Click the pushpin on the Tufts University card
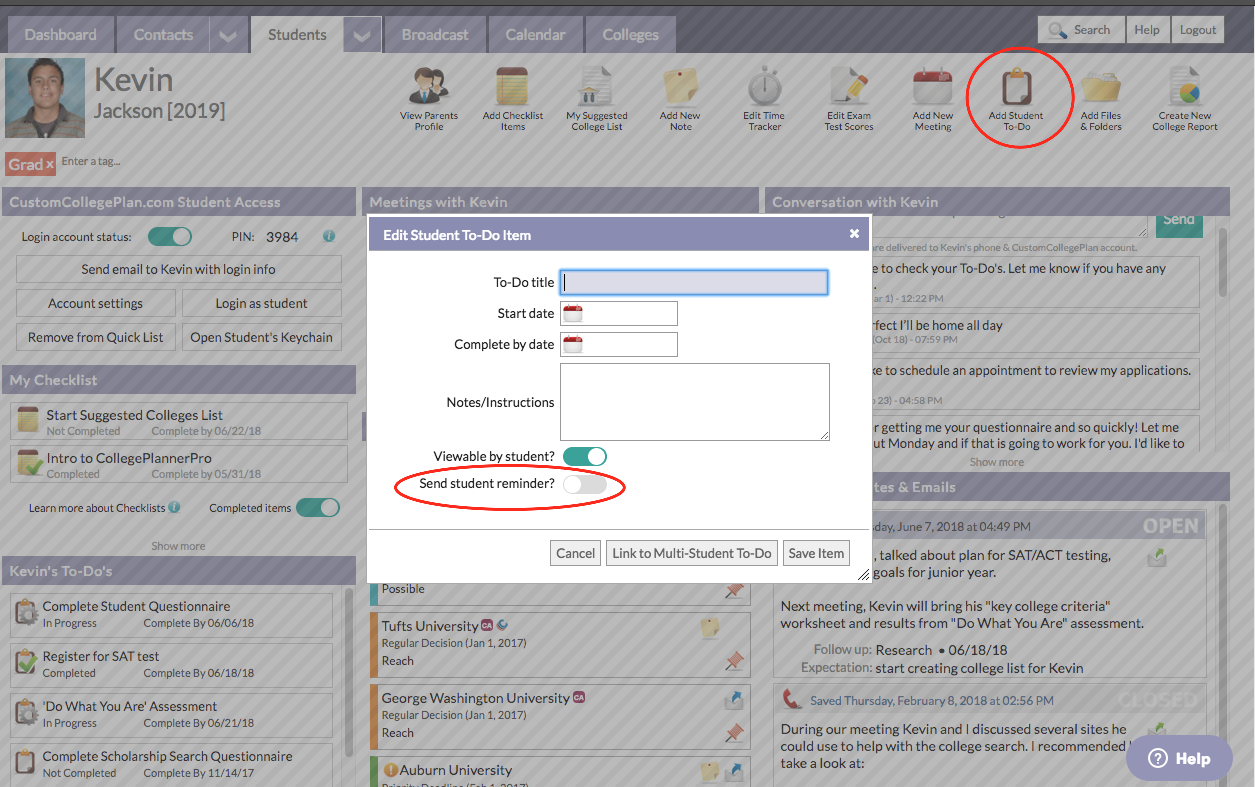This screenshot has width=1255, height=787. (735, 661)
